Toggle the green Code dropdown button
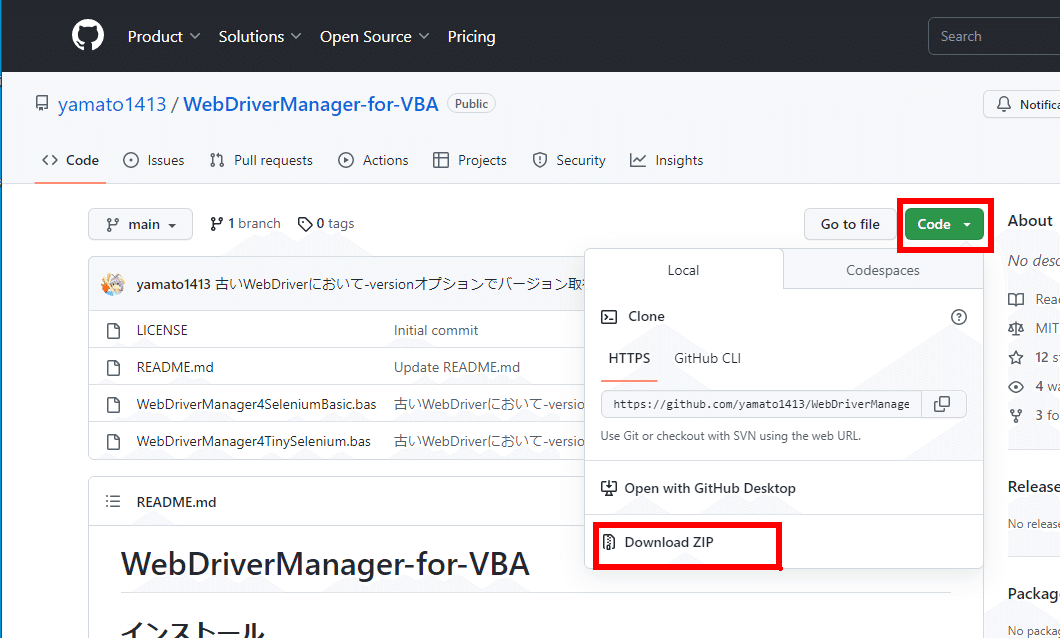The image size is (1060, 638). 944,224
